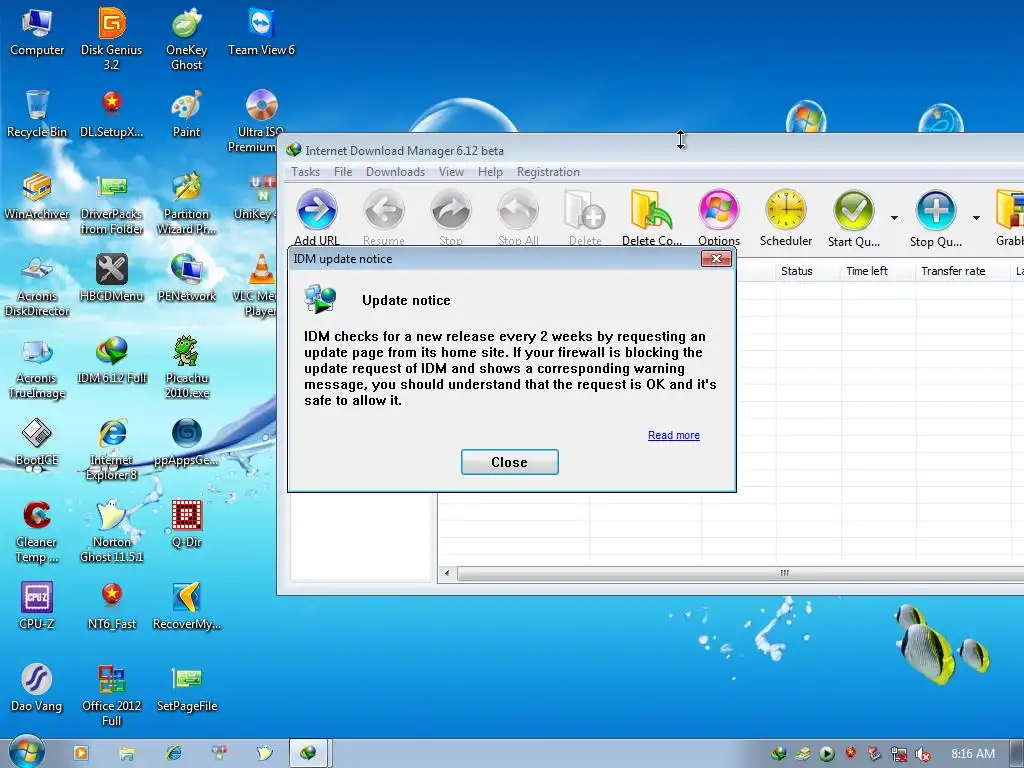The height and width of the screenshot is (768, 1024).
Task: Dismiss the IDM update notice with X
Action: [x=716, y=259]
